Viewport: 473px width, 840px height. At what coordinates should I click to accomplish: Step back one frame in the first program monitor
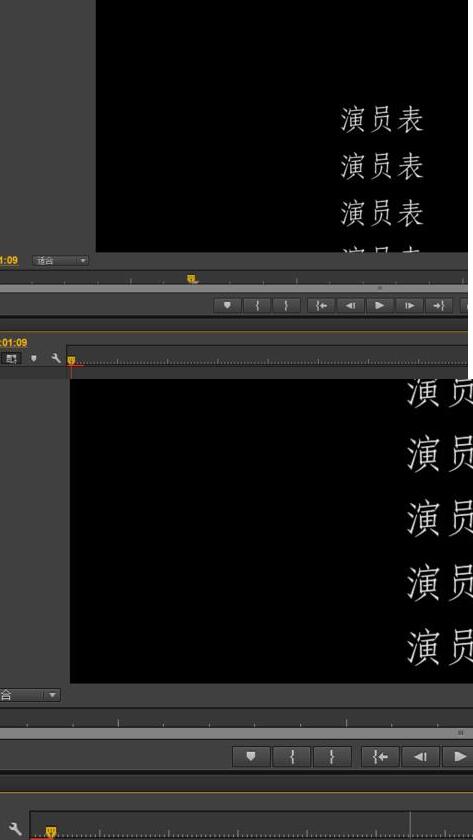click(x=350, y=305)
